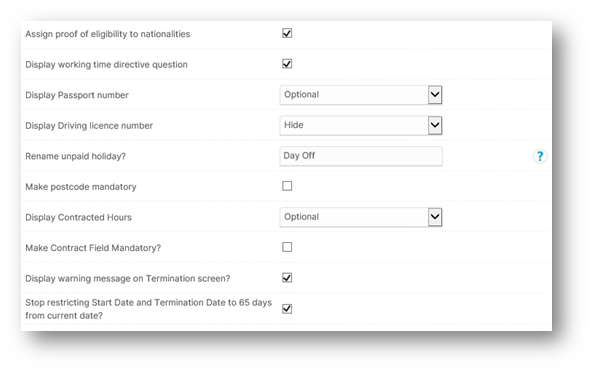Viewport: 594px width, 373px height.
Task: Open help for Rename unpaid holiday
Action: tap(540, 156)
